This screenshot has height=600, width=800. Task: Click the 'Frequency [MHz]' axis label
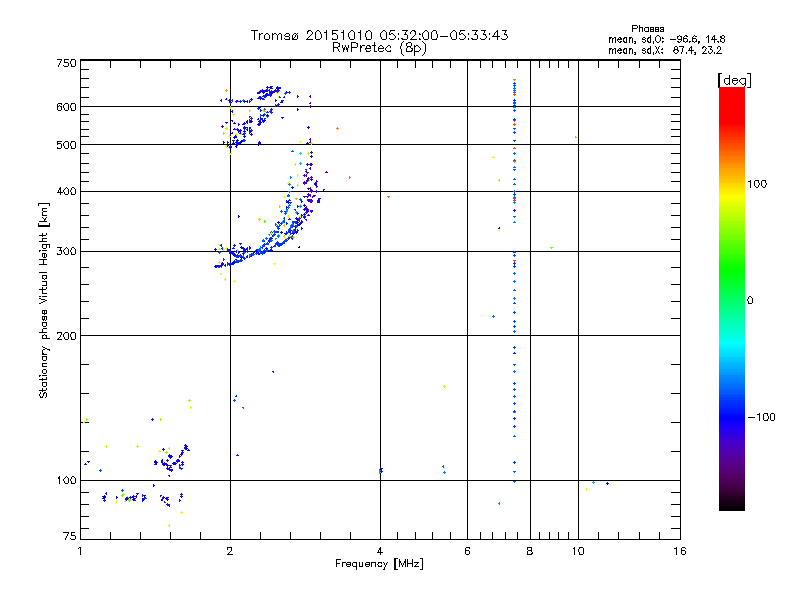pos(379,564)
